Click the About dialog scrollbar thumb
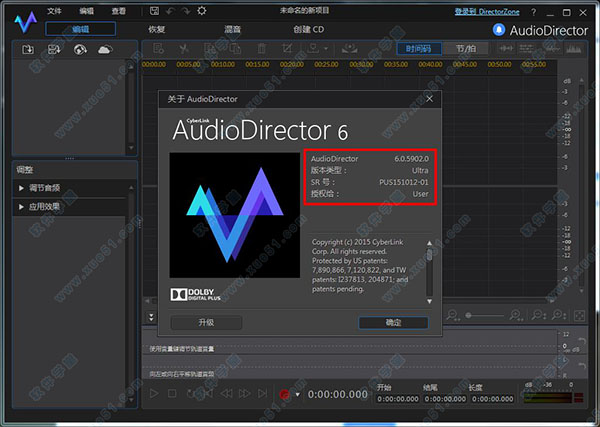The width and height of the screenshot is (600, 427). 429,255
